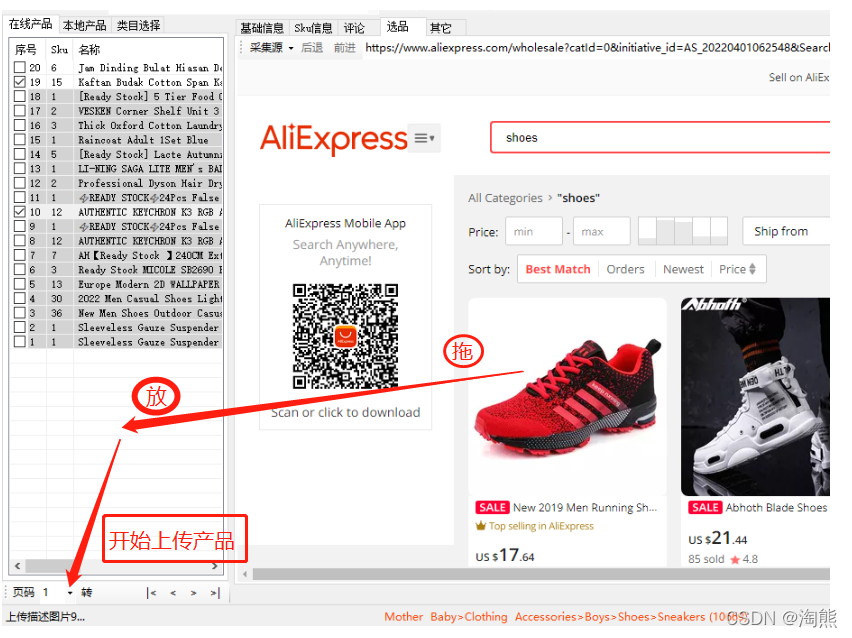Switch to 本地产品 tab
The image size is (852, 638).
[84, 26]
